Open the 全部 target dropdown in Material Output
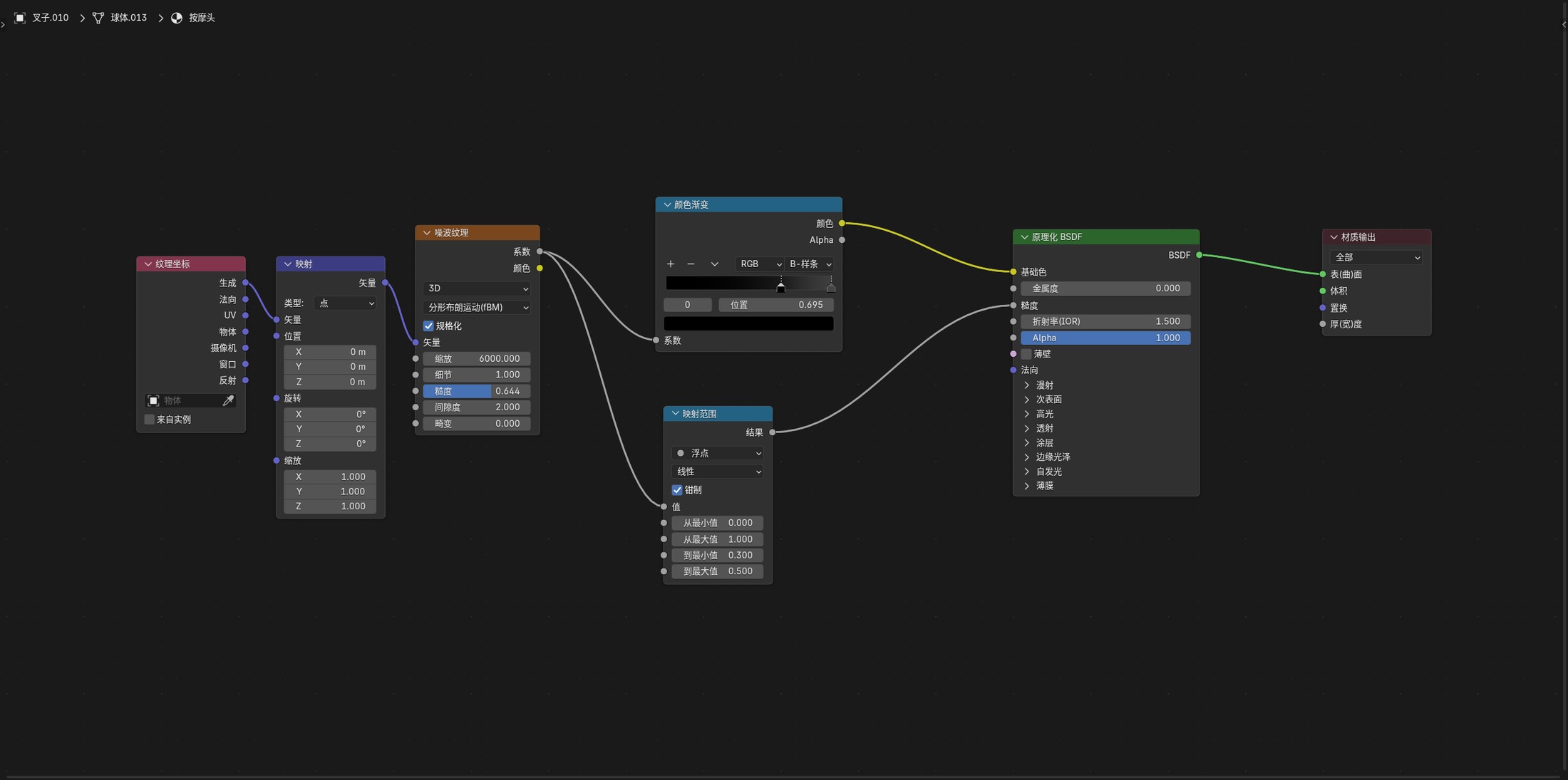This screenshot has height=780, width=1568. tap(1376, 257)
